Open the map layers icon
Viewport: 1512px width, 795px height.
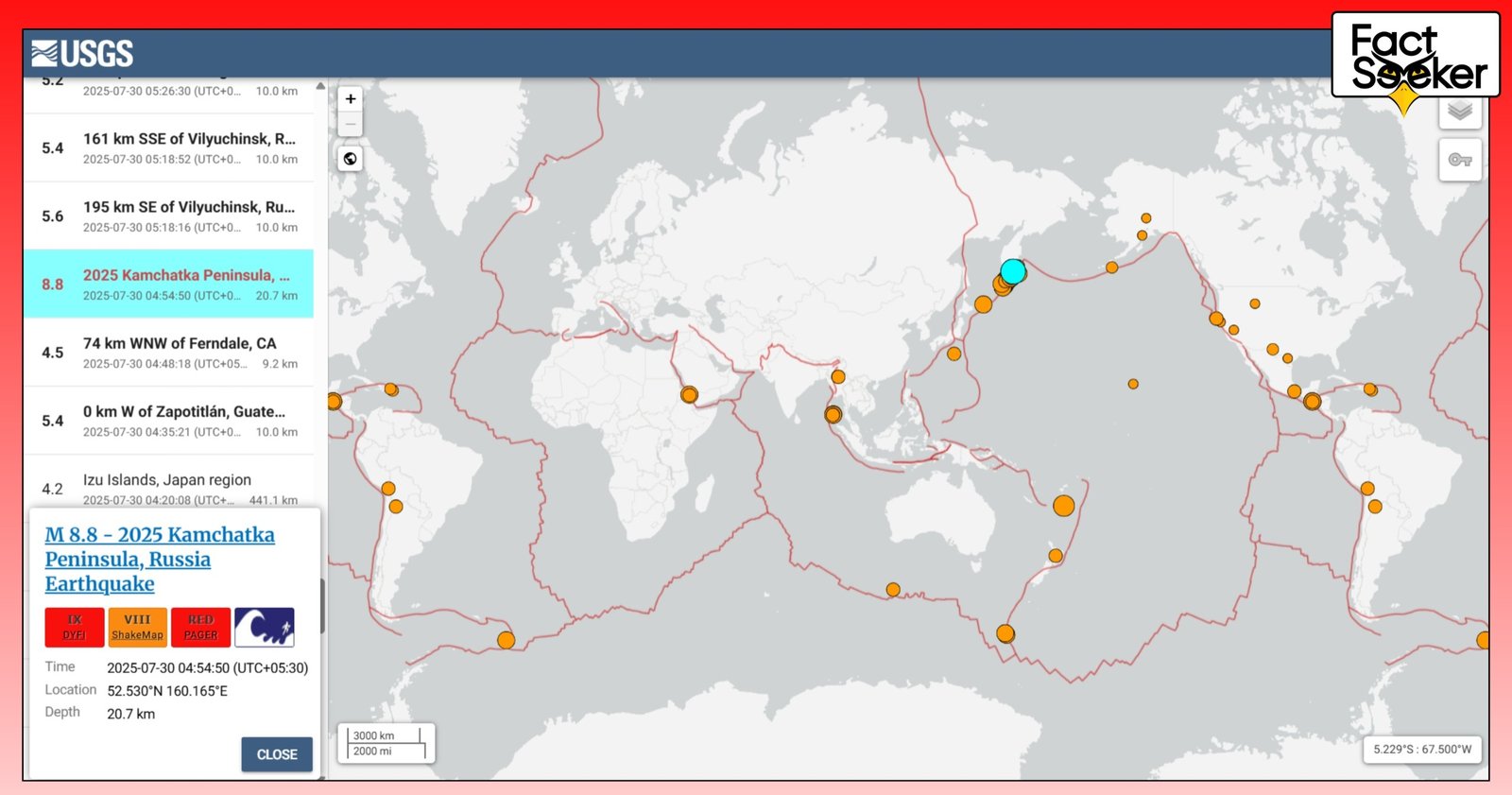click(1460, 111)
